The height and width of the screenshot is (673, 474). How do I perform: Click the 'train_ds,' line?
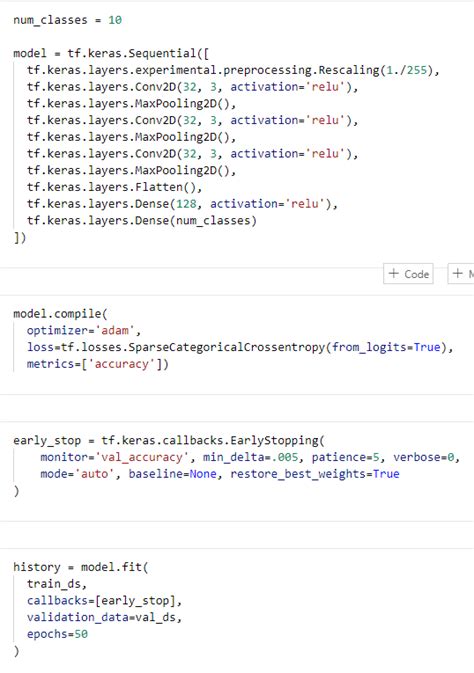click(x=57, y=584)
